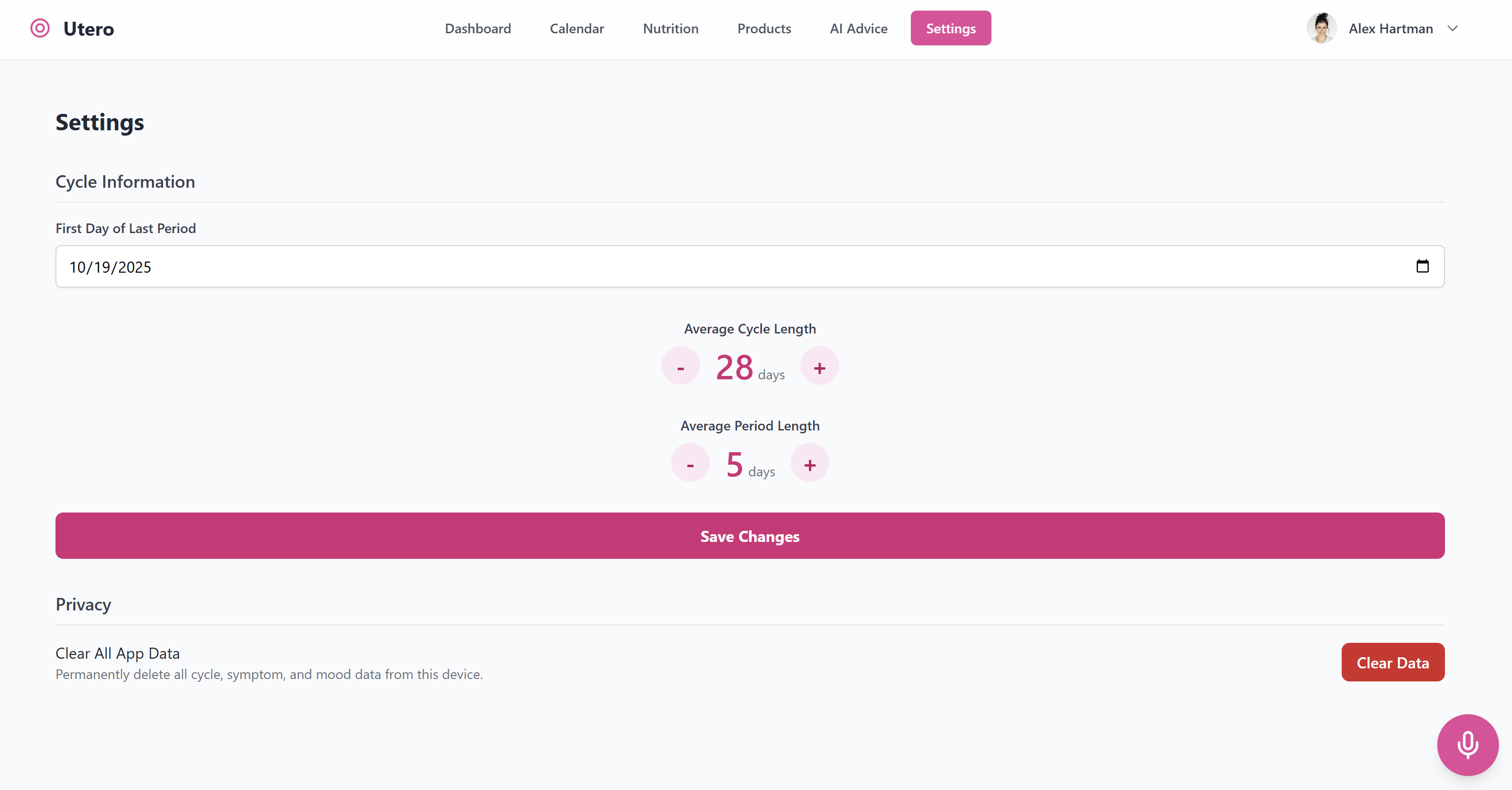The width and height of the screenshot is (1512, 790).
Task: Click the Alex Hartman username label
Action: tap(1390, 28)
